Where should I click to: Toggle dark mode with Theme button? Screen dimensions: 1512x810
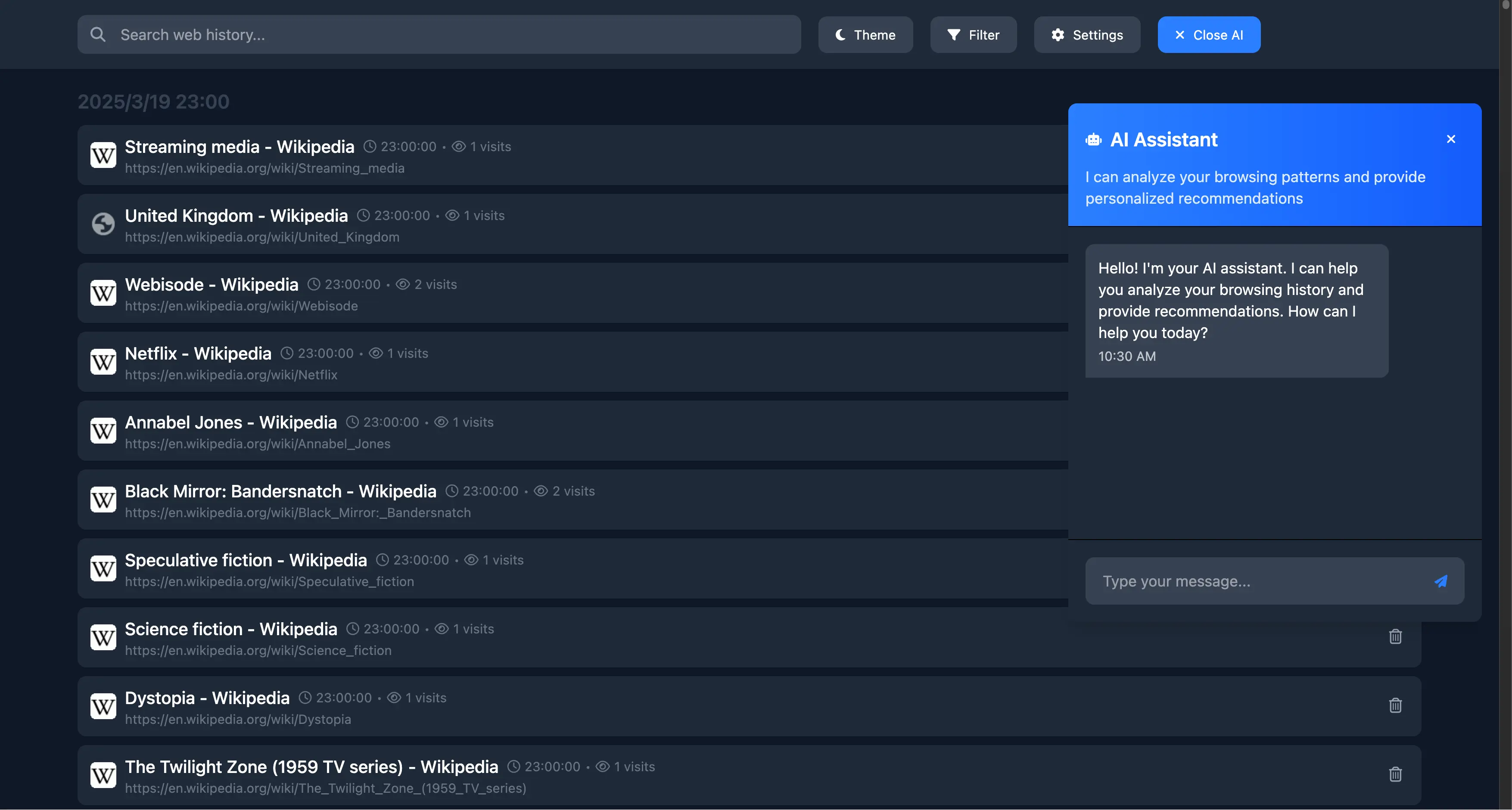click(x=865, y=34)
